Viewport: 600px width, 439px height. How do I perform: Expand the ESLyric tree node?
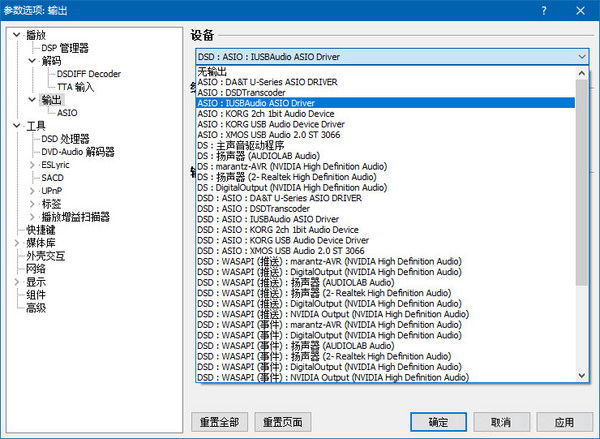32,165
